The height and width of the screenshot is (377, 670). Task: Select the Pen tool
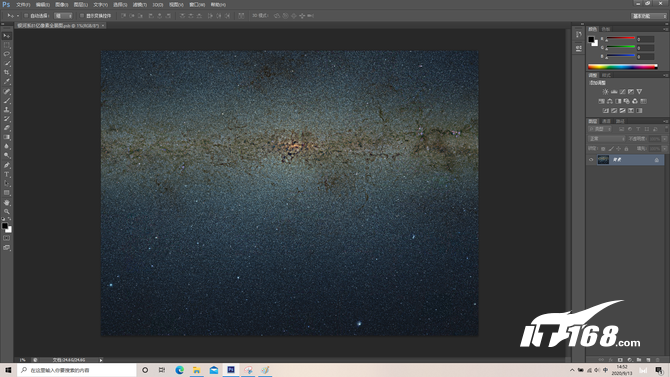(6, 165)
